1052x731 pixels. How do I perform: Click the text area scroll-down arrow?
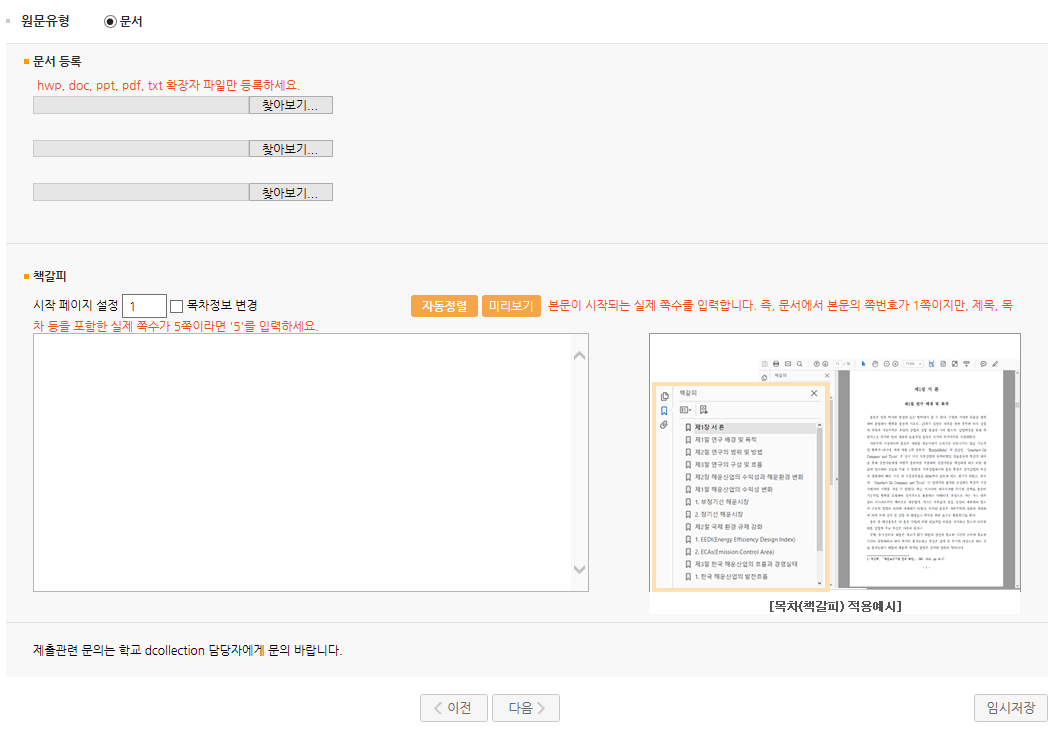(x=579, y=570)
